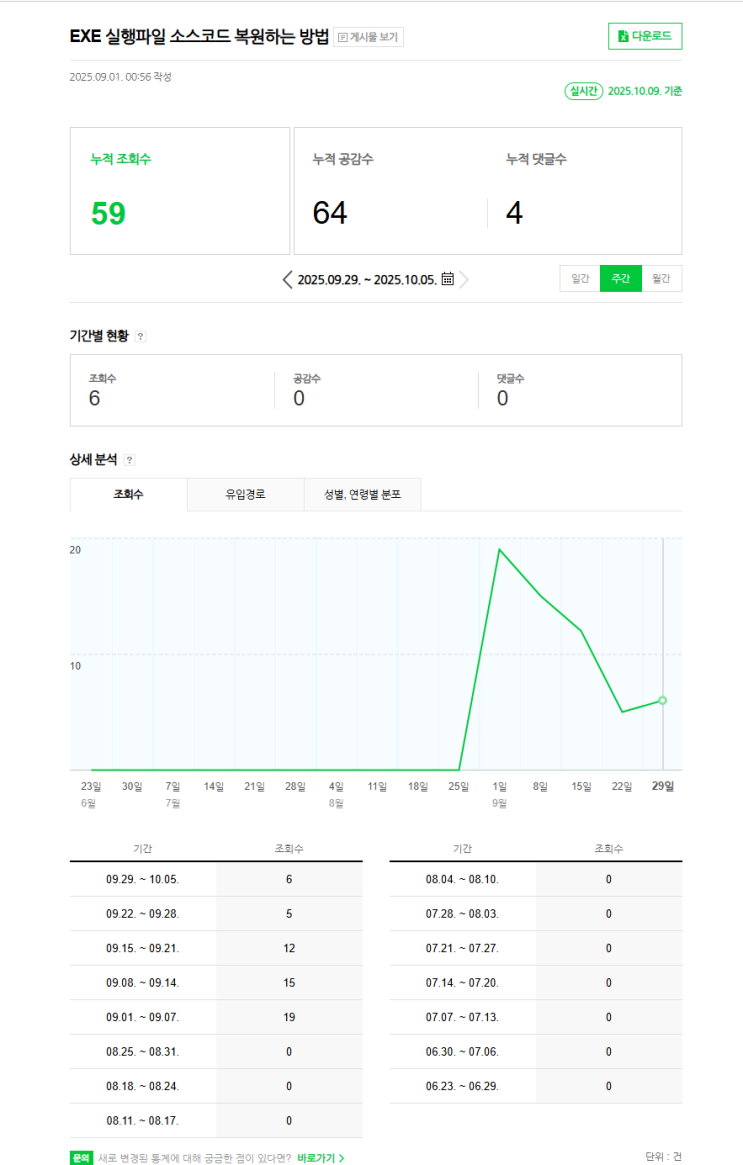This screenshot has height=1165, width=743.
Task: Switch to 월간 monthly view
Action: 661,279
